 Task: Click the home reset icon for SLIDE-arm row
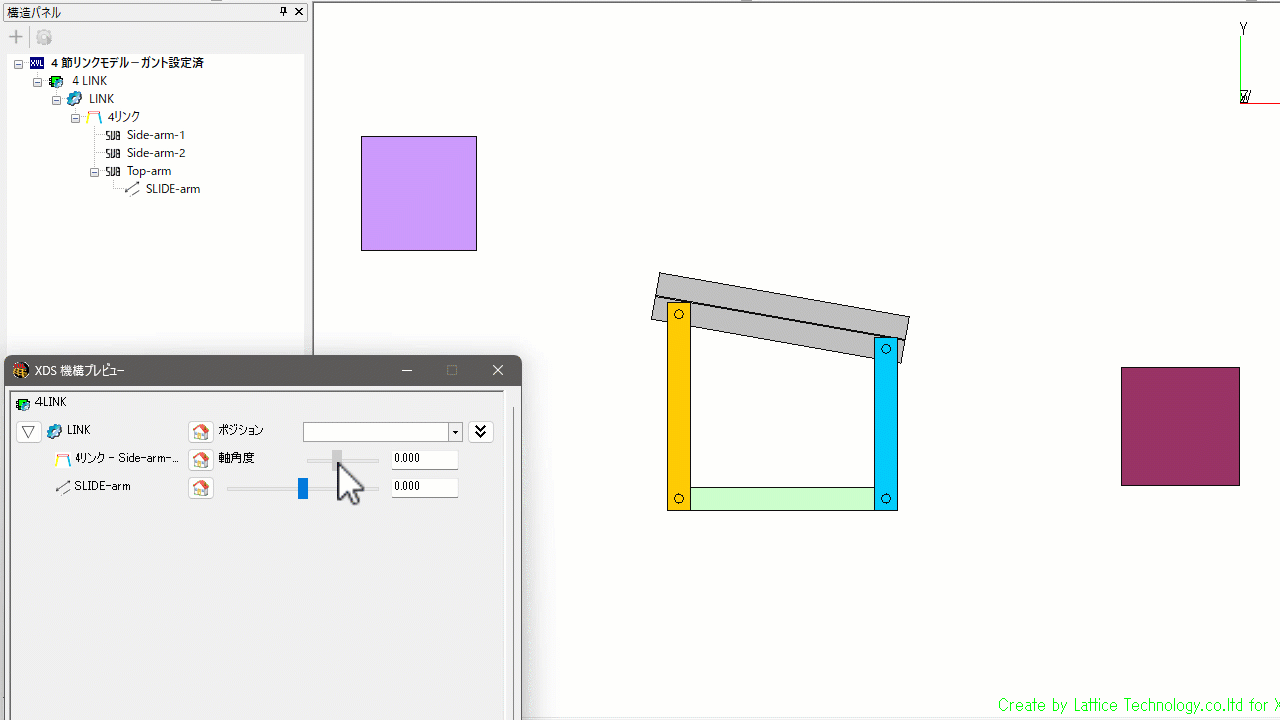[x=201, y=488]
